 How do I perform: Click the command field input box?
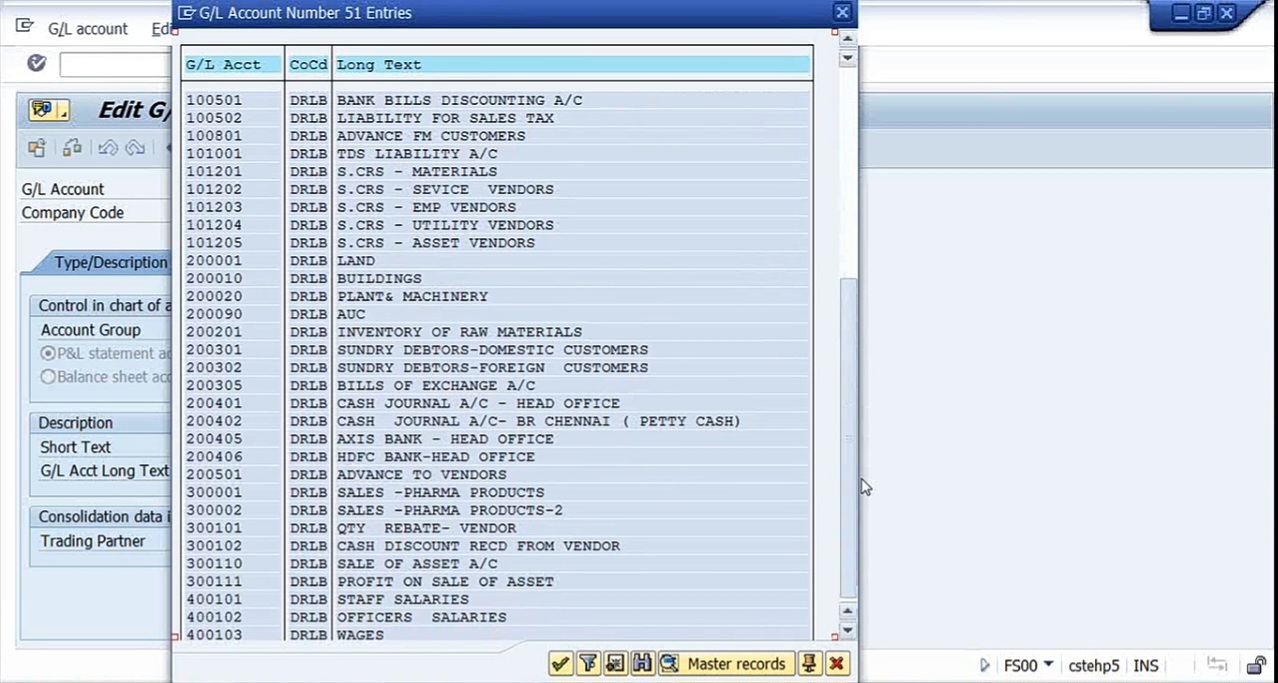tap(115, 65)
